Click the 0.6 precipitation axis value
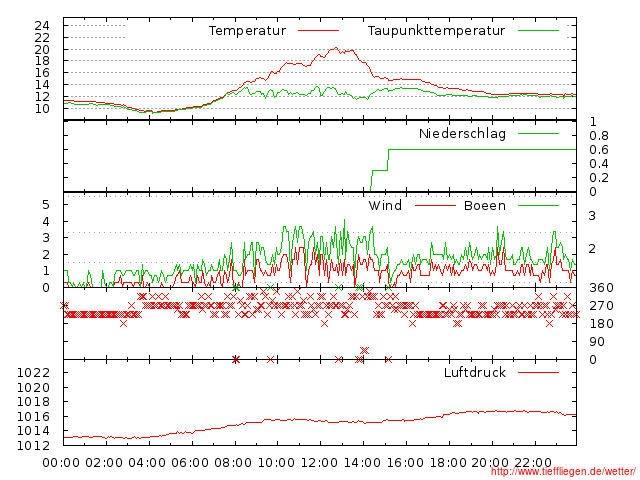The height and width of the screenshot is (480, 640). coord(598,149)
